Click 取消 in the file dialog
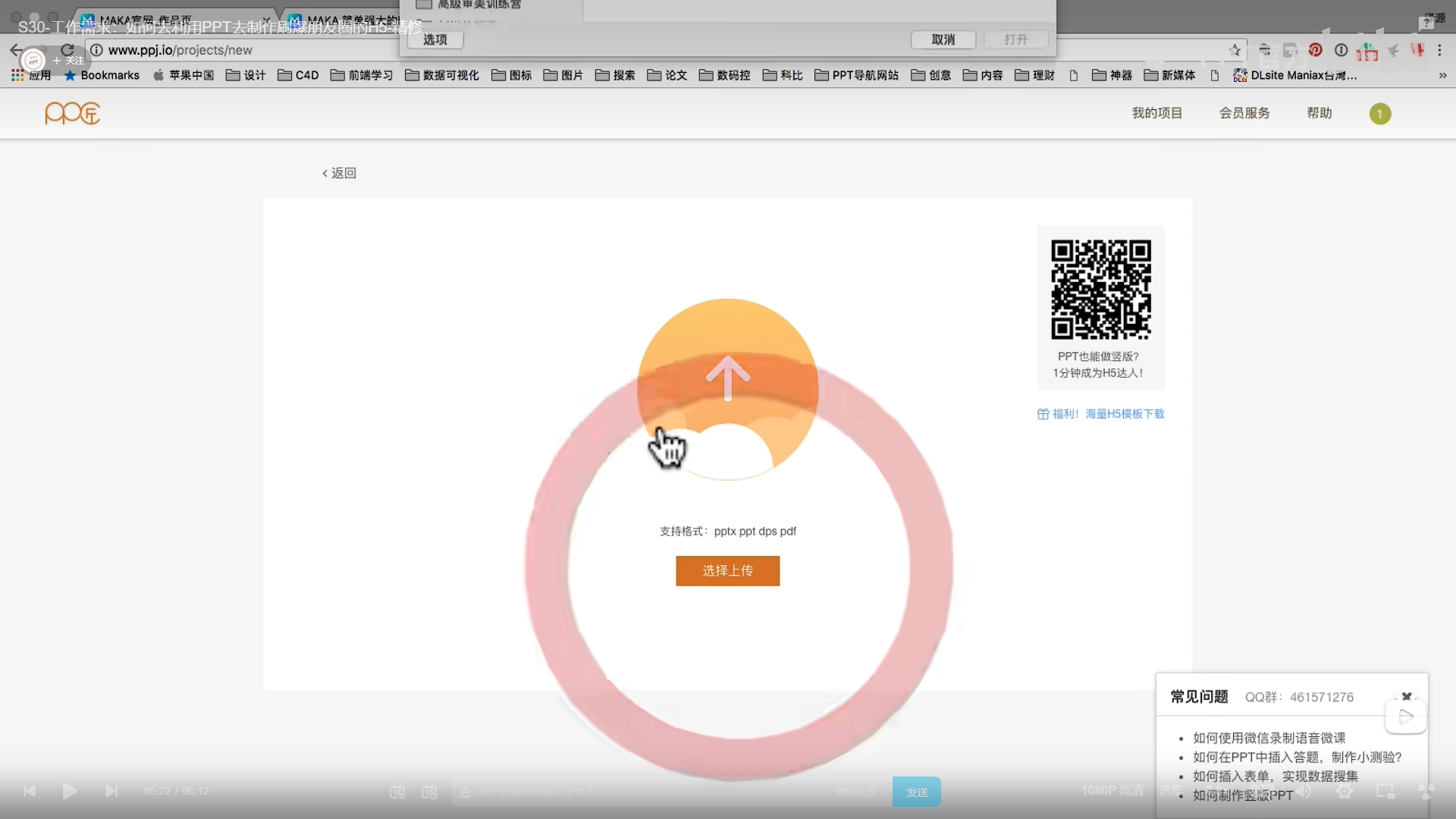This screenshot has width=1456, height=819. pyautogui.click(x=943, y=39)
